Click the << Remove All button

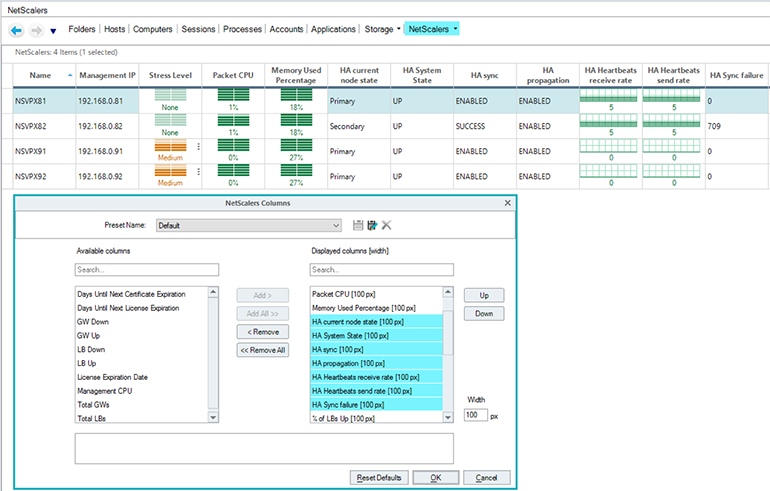[263, 350]
